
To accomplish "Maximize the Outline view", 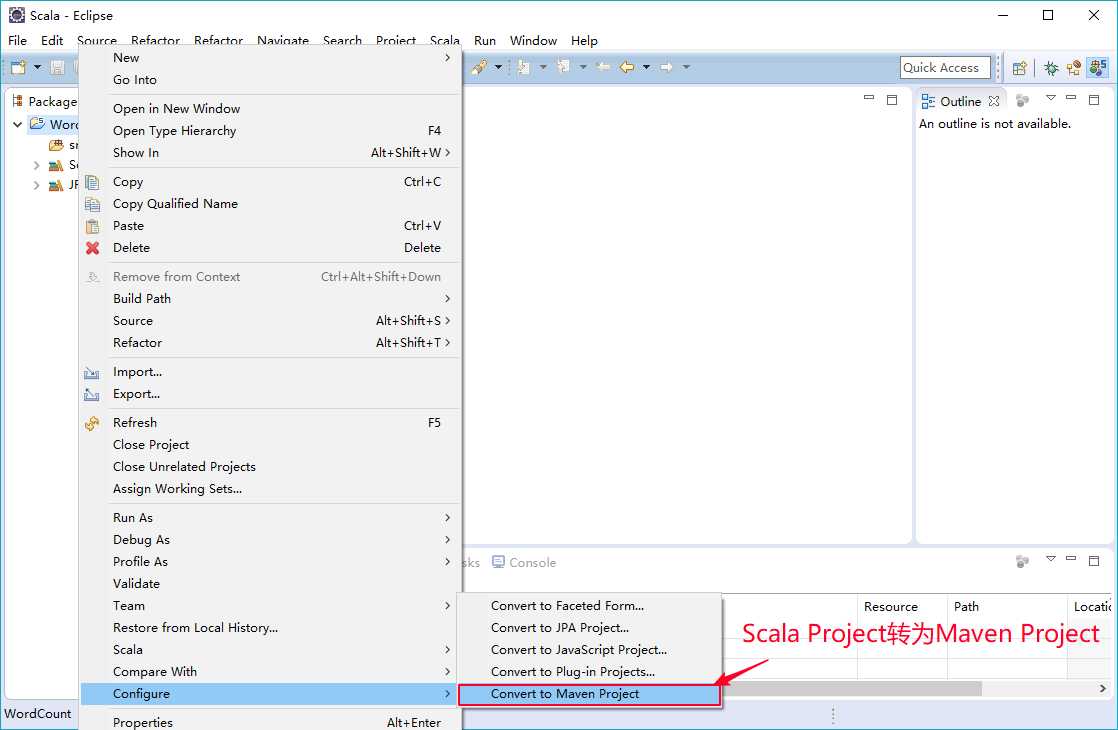I will click(1094, 100).
